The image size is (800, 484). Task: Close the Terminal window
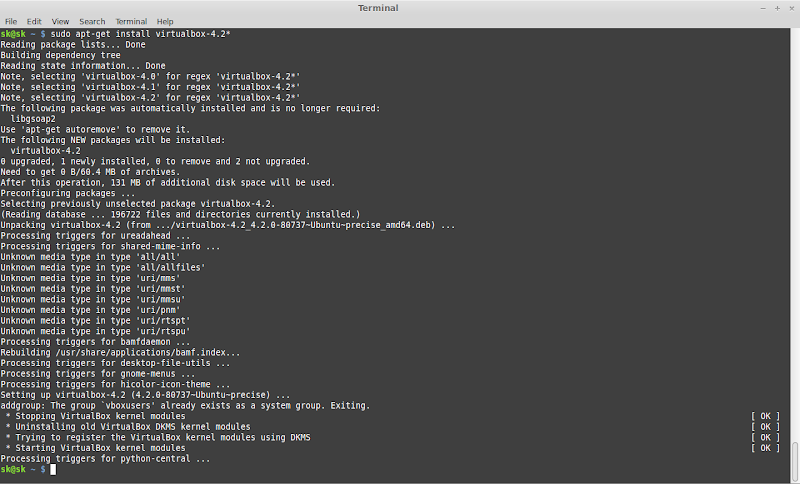(791, 8)
